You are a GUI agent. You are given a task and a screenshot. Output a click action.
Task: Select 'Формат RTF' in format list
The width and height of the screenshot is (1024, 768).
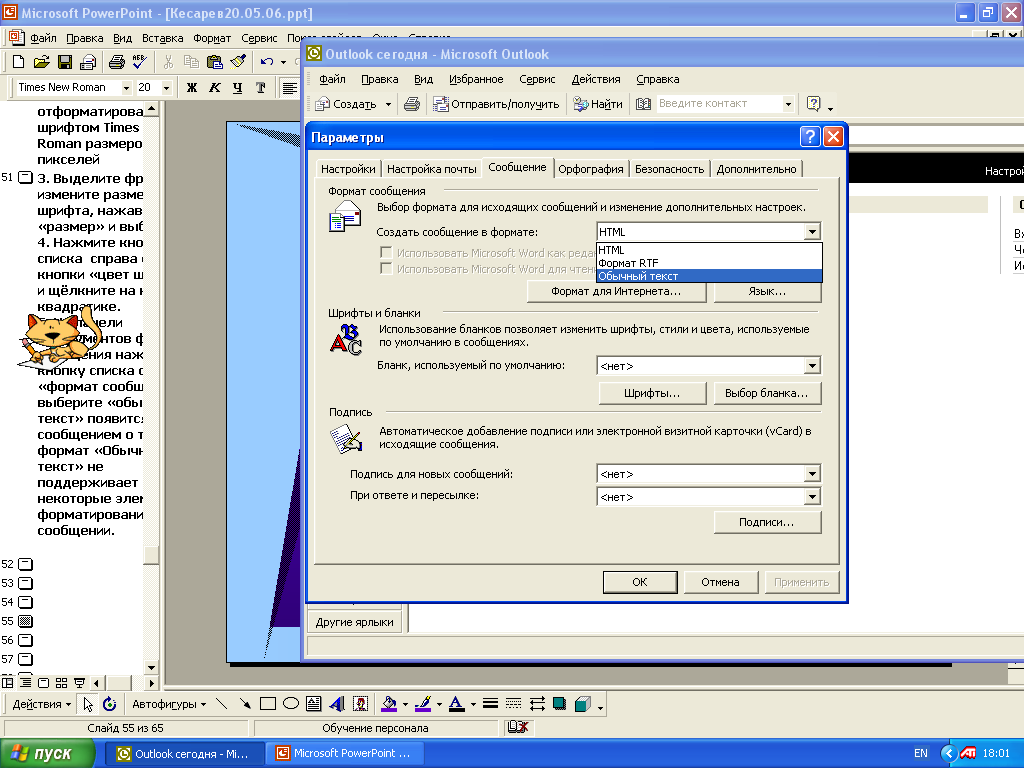click(x=709, y=263)
